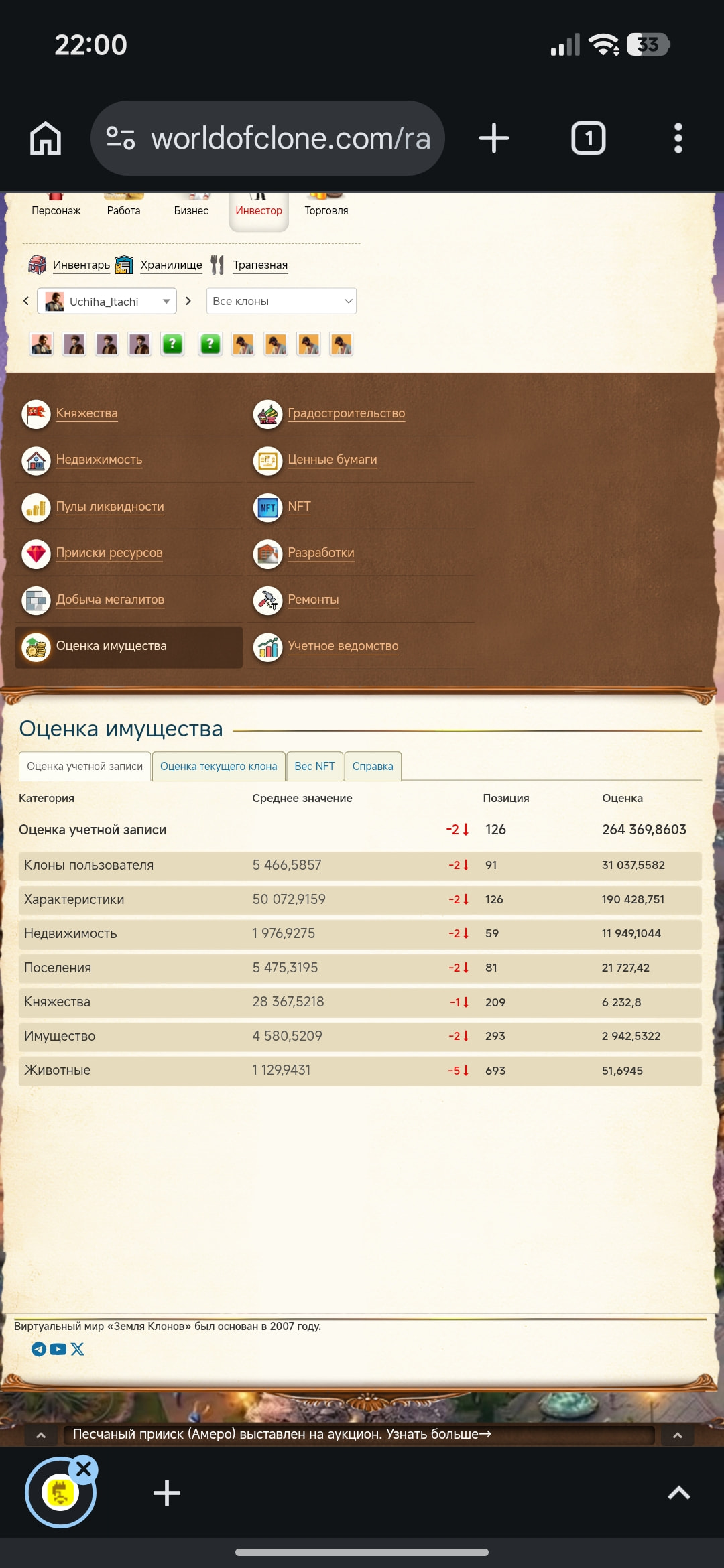Click the Прииски ресурсов red gem icon
724x1568 pixels.
(36, 553)
